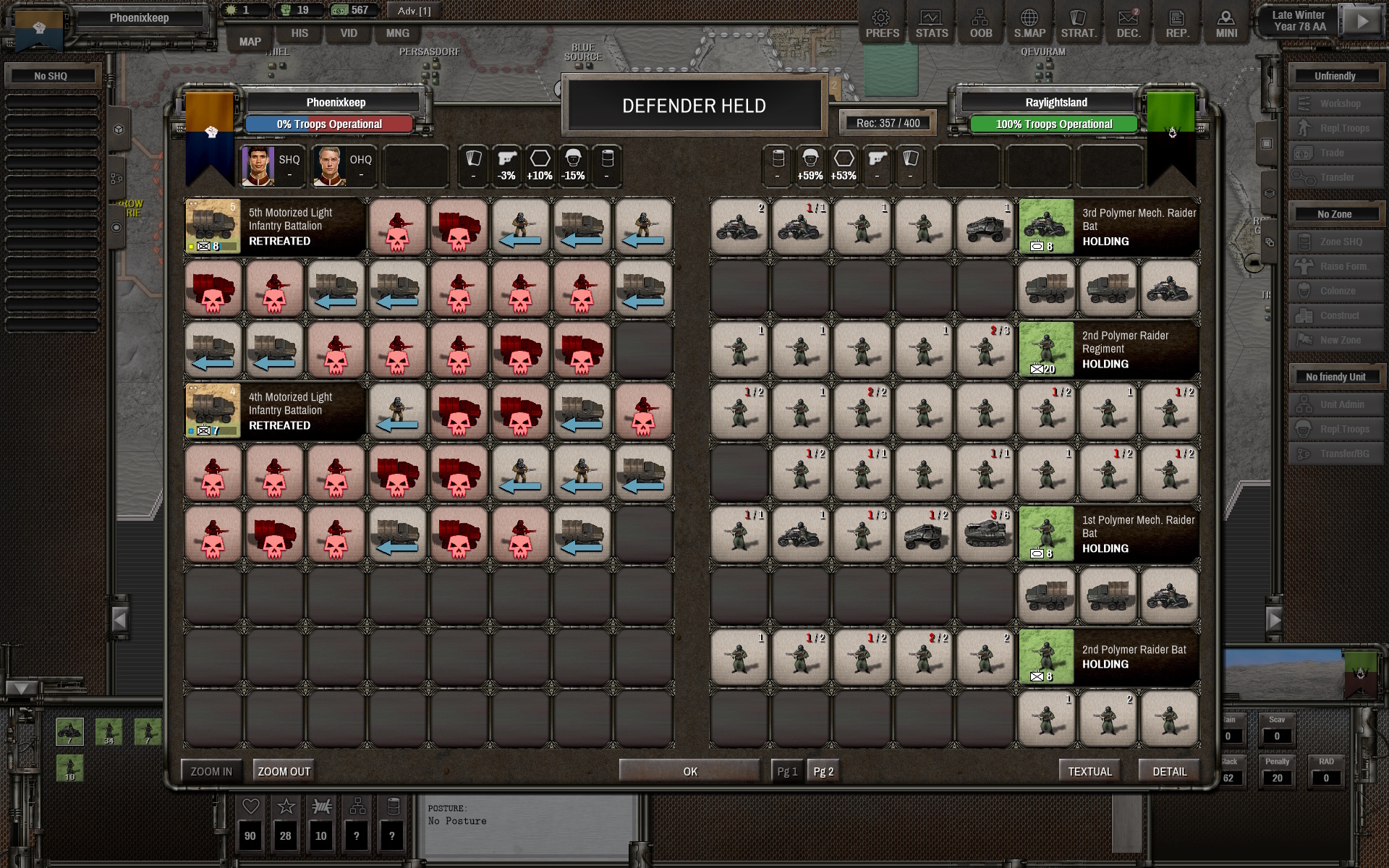This screenshot has width=1389, height=868.
Task: Open the STATS chart icon
Action: (931, 24)
